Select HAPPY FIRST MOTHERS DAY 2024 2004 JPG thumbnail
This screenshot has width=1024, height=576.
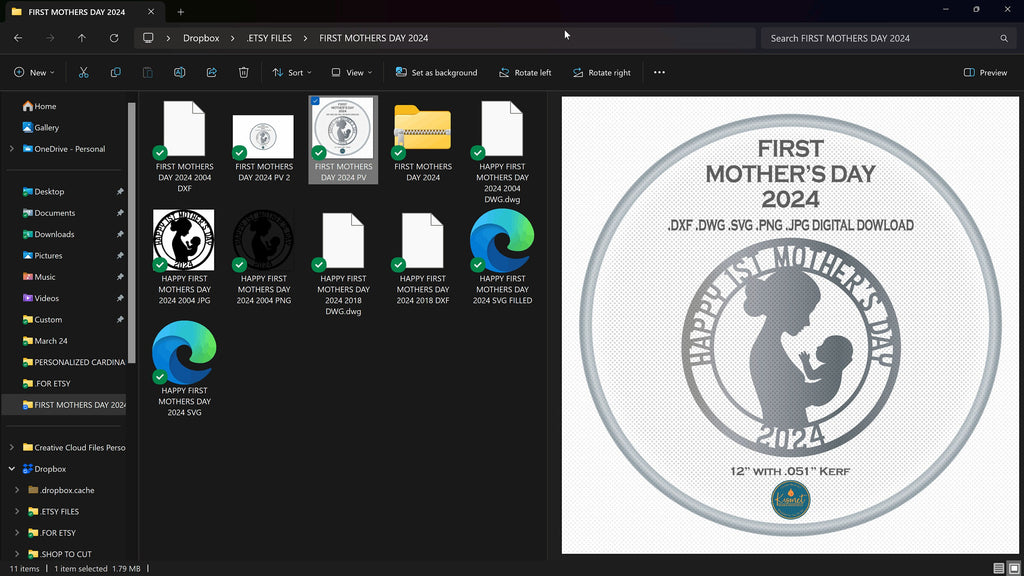pos(184,257)
